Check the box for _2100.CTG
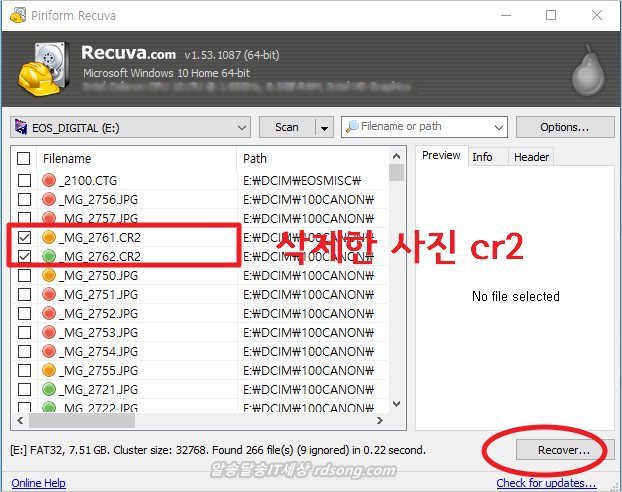622x492 pixels. pos(25,181)
